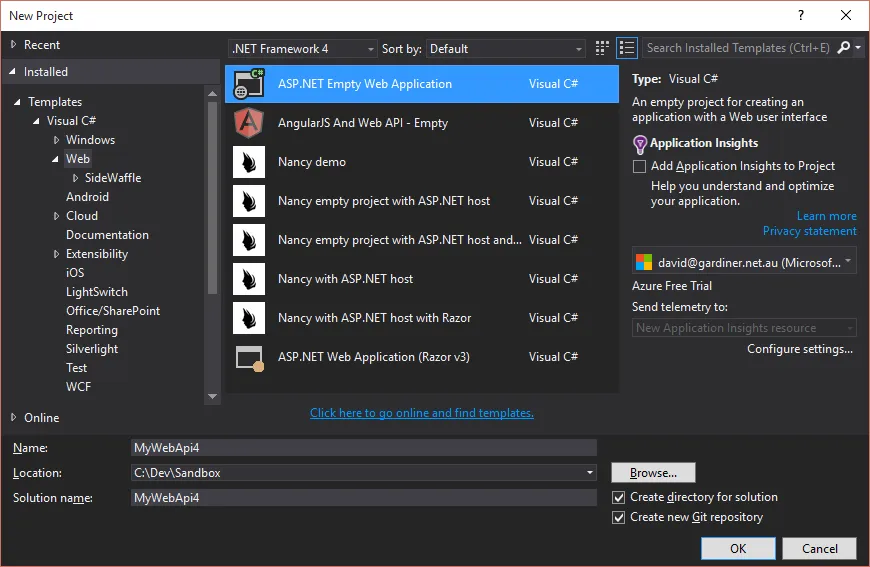
Task: Click the project Name text field
Action: tap(364, 448)
